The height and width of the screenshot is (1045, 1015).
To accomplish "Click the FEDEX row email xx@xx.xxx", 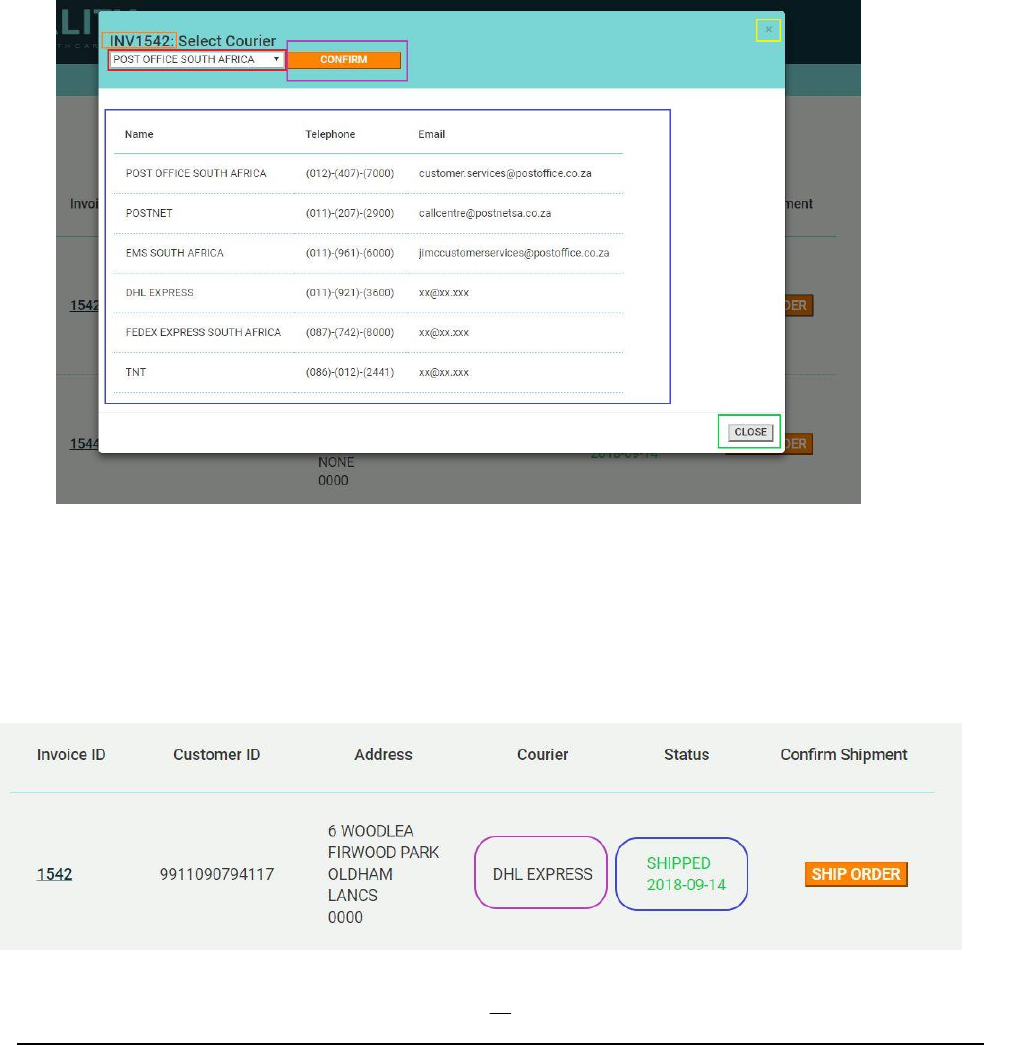I will [444, 332].
